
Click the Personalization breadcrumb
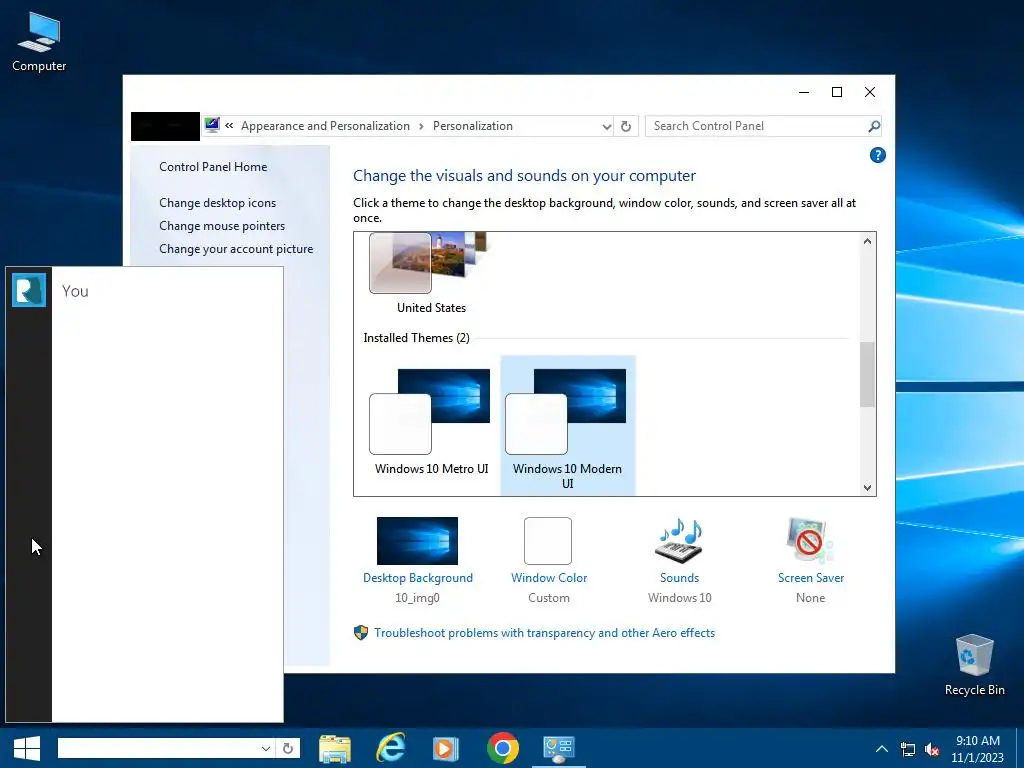click(473, 126)
